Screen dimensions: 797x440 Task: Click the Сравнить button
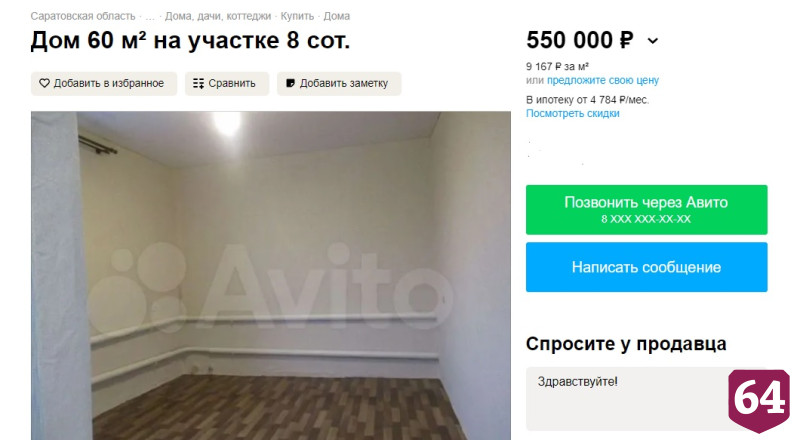(x=227, y=83)
